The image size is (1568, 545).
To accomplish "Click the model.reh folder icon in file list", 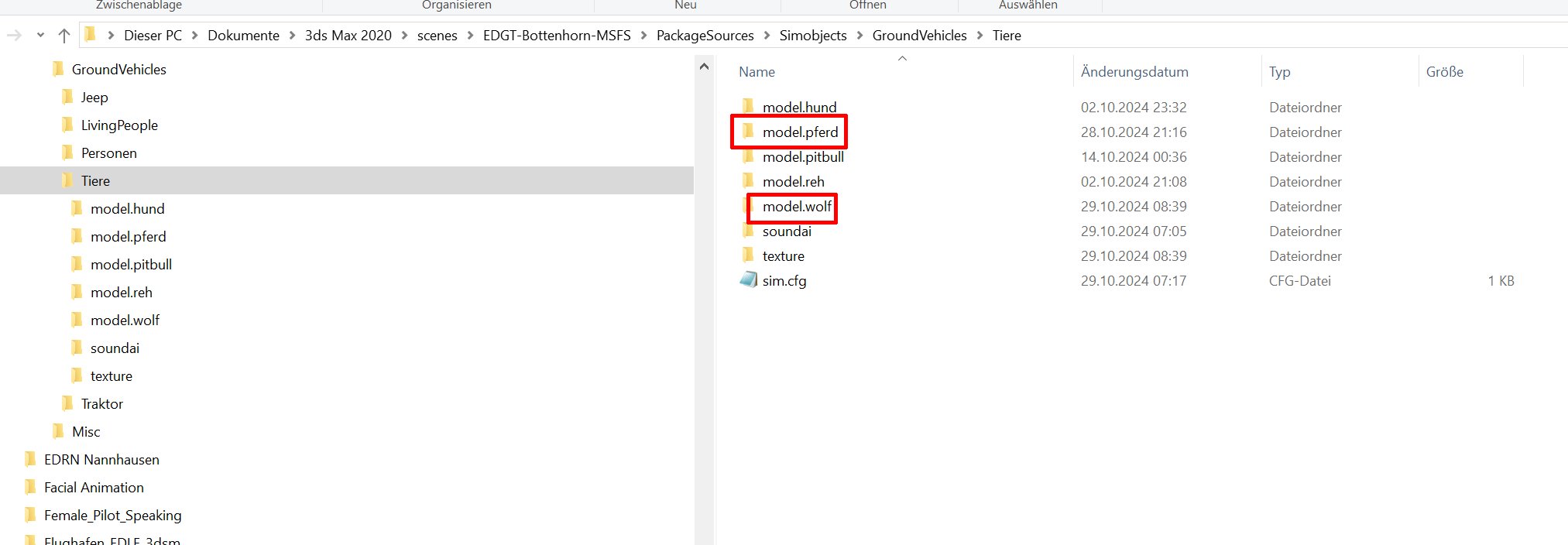I will (748, 180).
